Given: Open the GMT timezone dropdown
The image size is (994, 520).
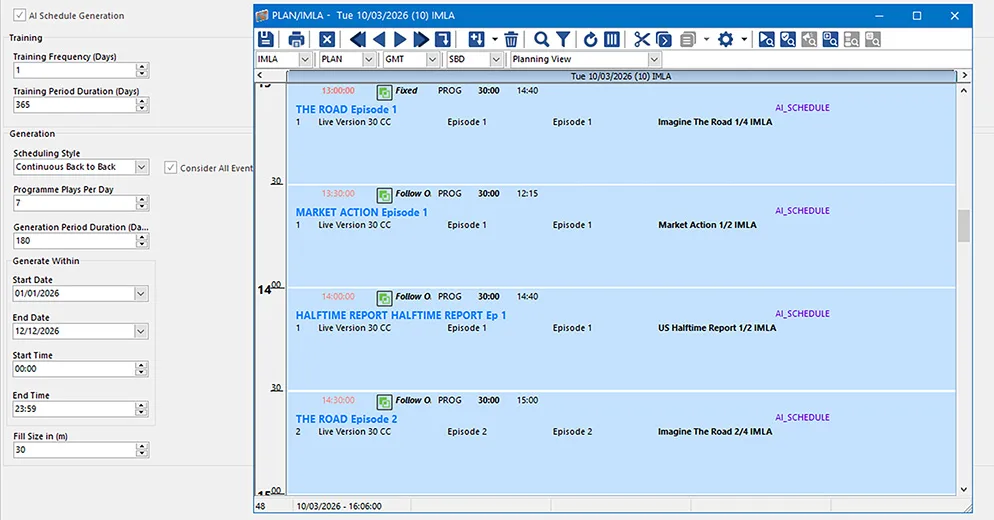Looking at the screenshot, I should (432, 60).
